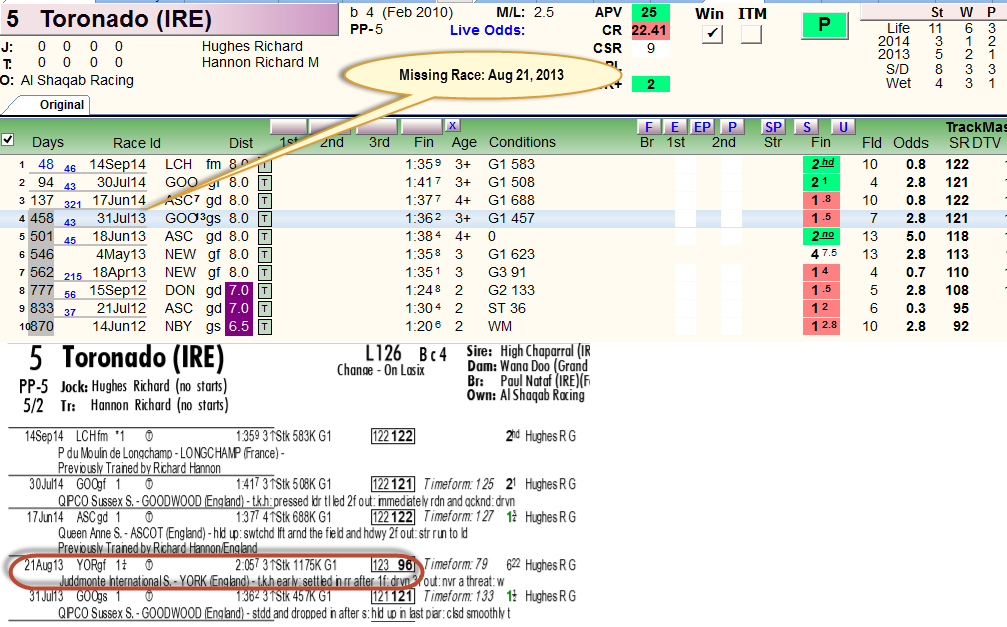This screenshot has width=1007, height=627.
Task: Click the 1:24 finish time cell
Action: pos(423,290)
